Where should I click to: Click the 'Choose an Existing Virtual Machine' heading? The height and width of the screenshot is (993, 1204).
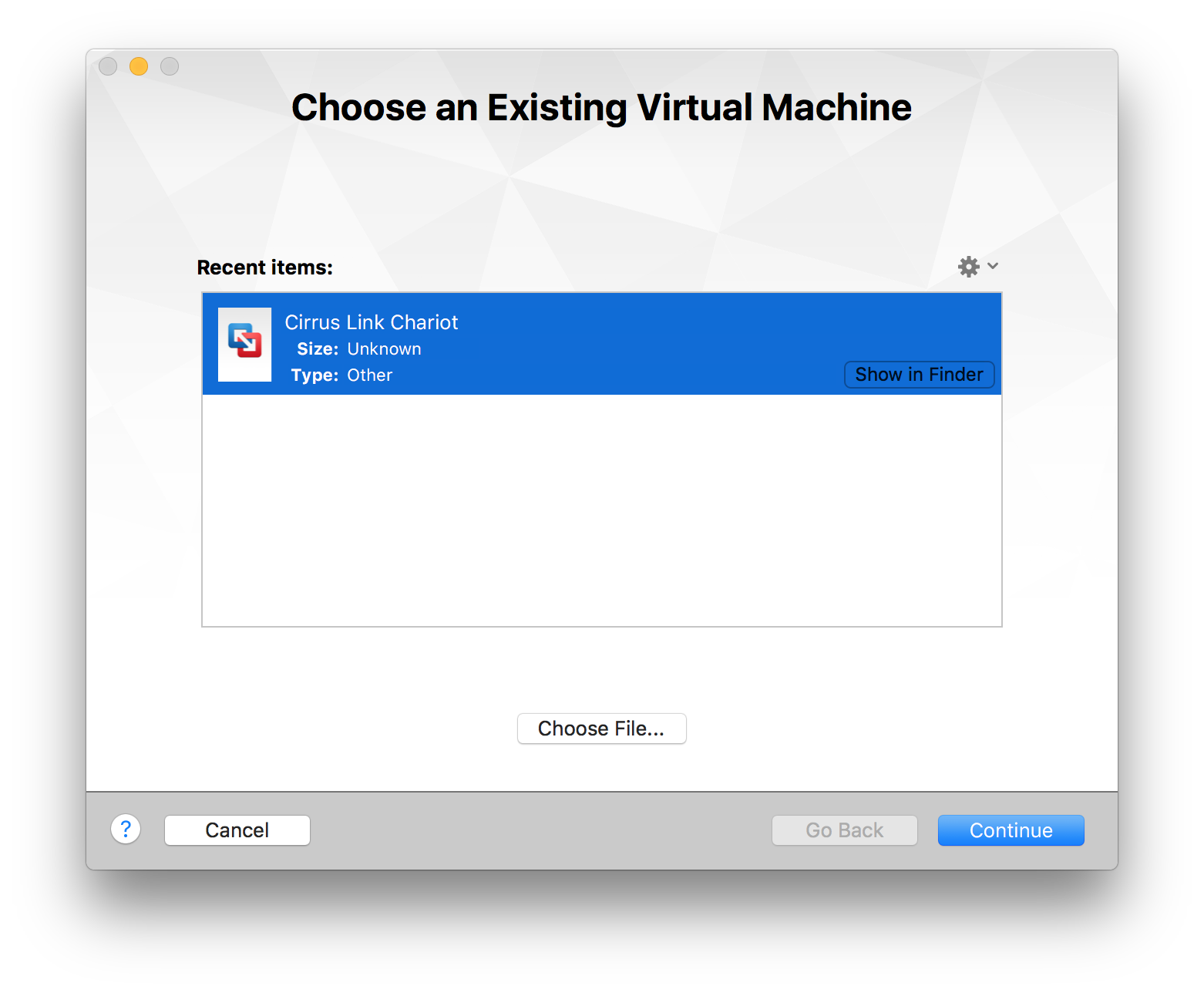(601, 107)
